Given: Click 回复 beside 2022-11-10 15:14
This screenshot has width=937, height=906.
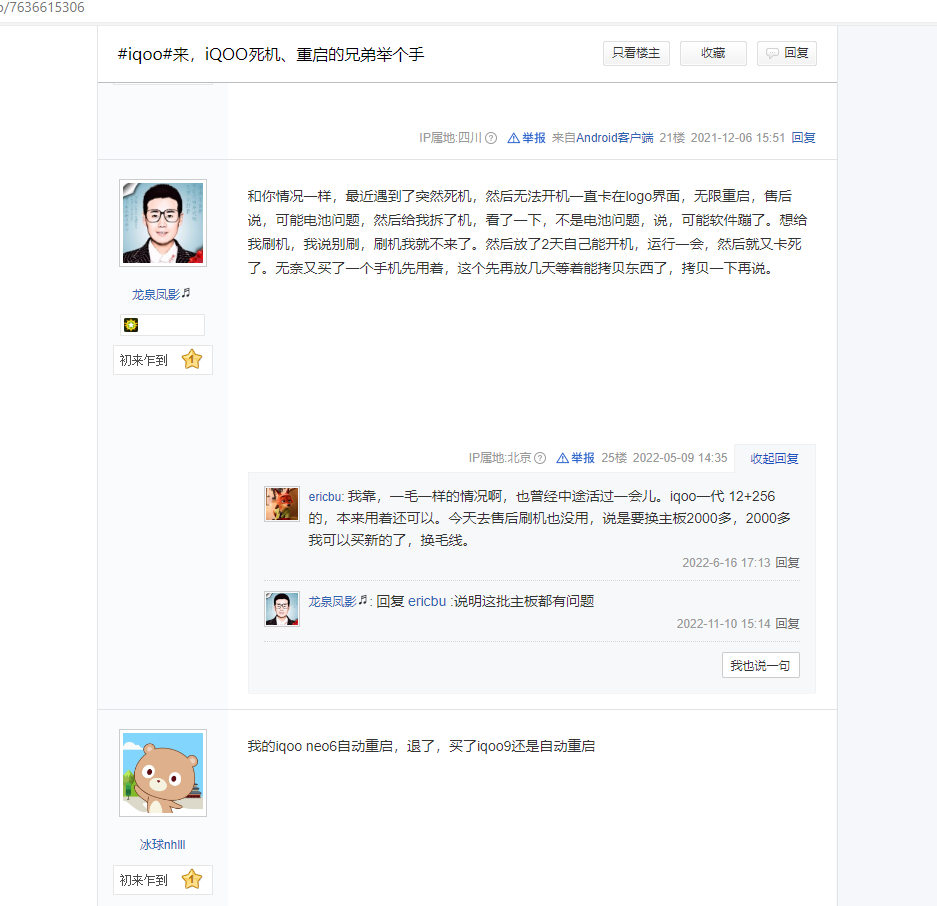Looking at the screenshot, I should [787, 624].
